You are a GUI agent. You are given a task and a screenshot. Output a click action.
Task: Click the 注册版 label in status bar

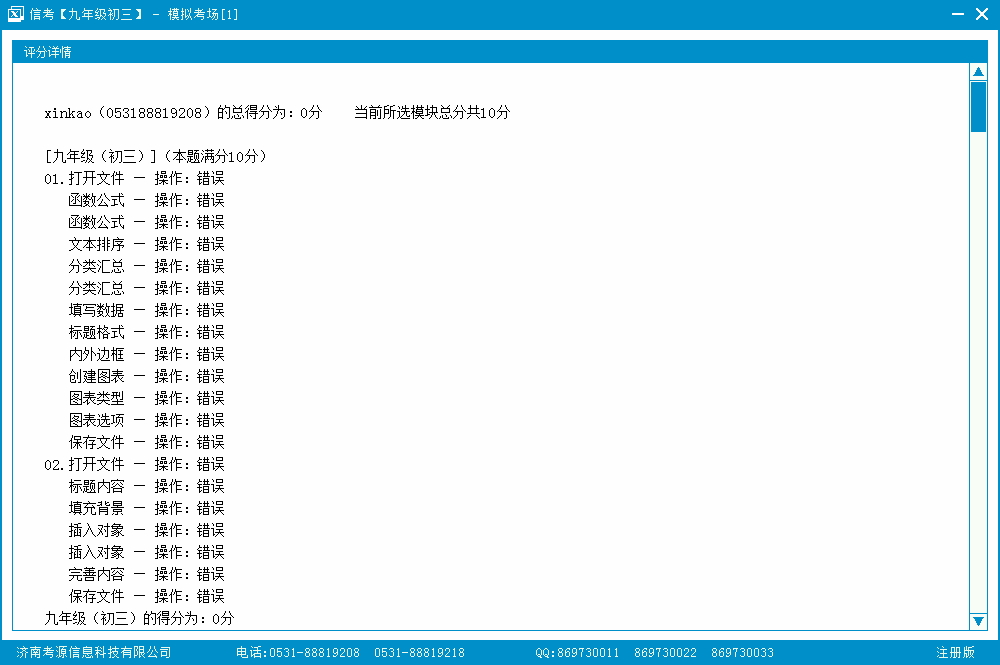[955, 652]
